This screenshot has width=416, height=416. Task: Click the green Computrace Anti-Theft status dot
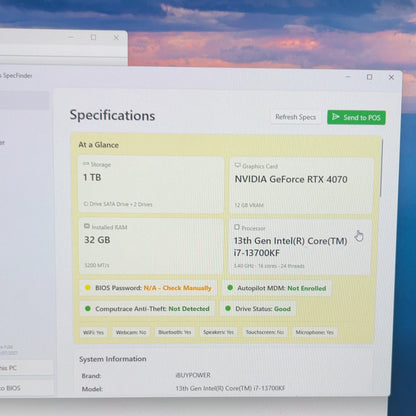click(x=88, y=308)
